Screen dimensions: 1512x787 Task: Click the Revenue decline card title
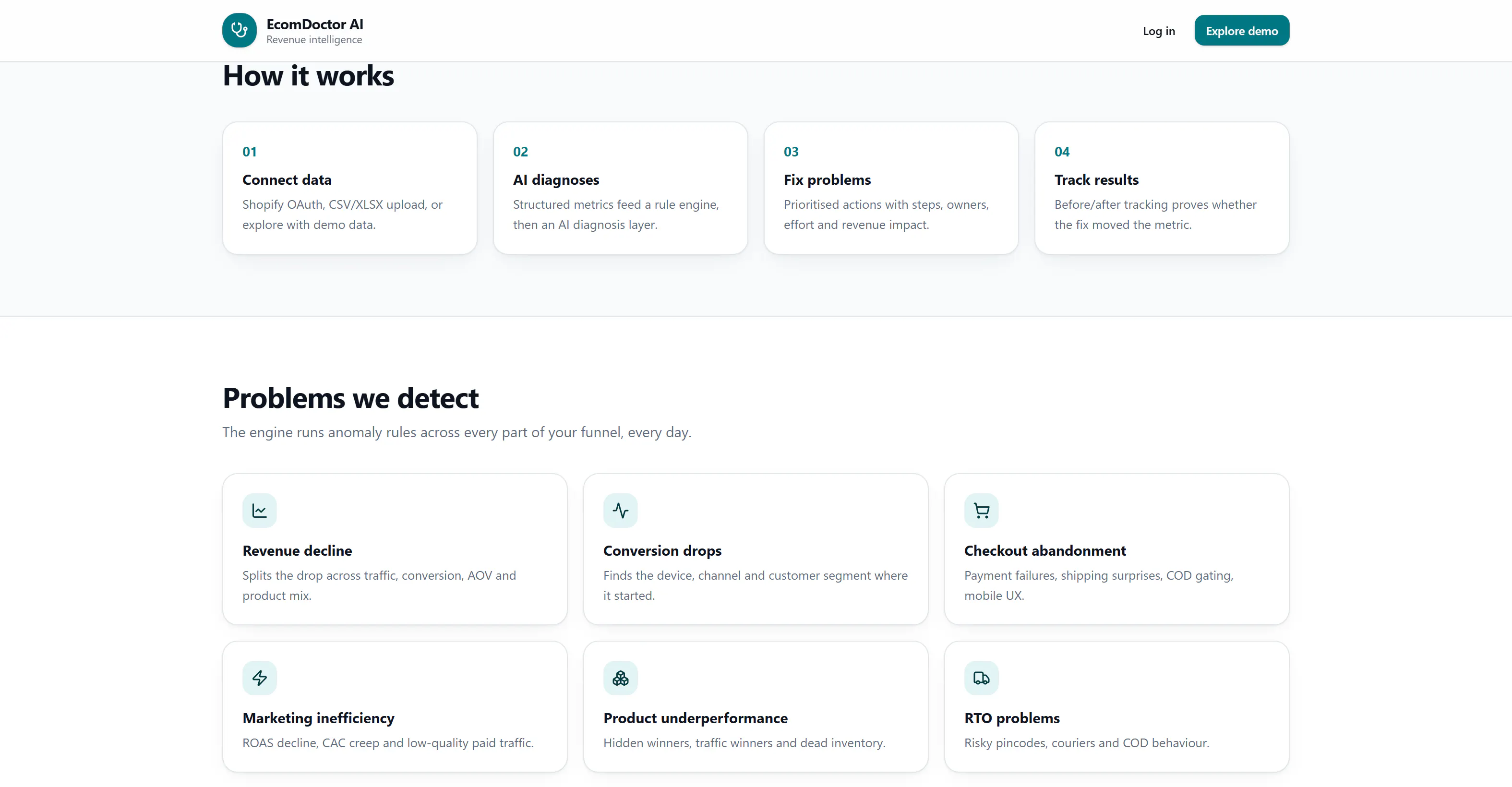point(297,550)
